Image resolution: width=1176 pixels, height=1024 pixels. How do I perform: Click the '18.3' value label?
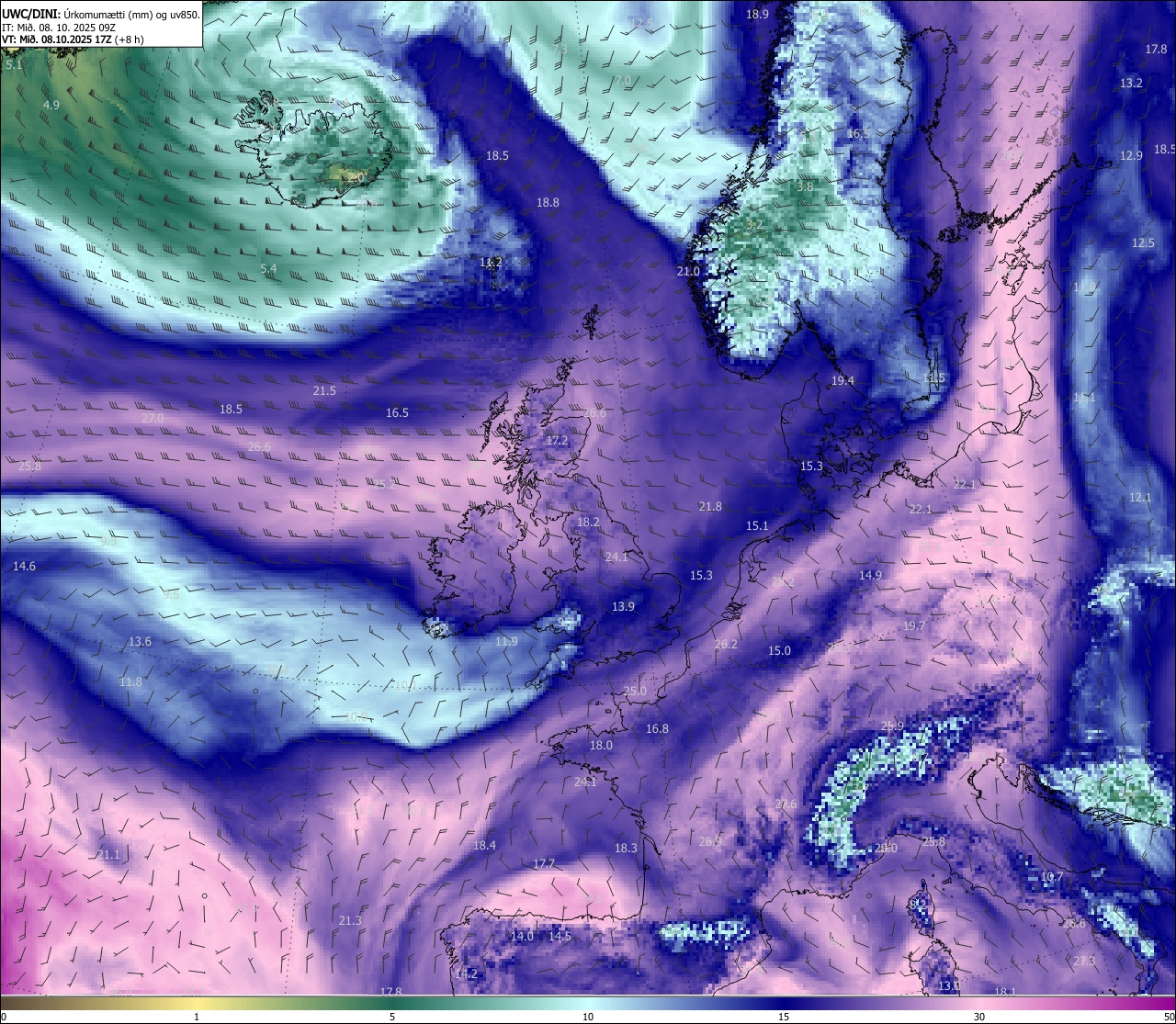626,849
